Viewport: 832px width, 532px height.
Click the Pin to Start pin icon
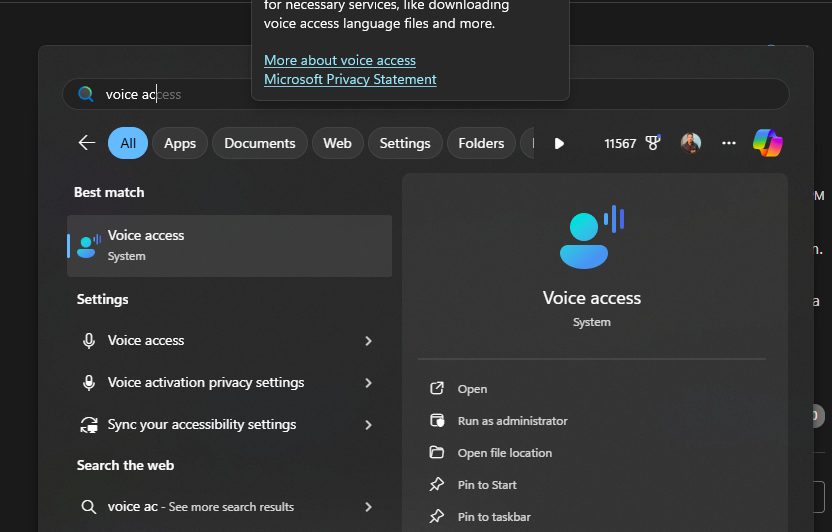coord(437,484)
